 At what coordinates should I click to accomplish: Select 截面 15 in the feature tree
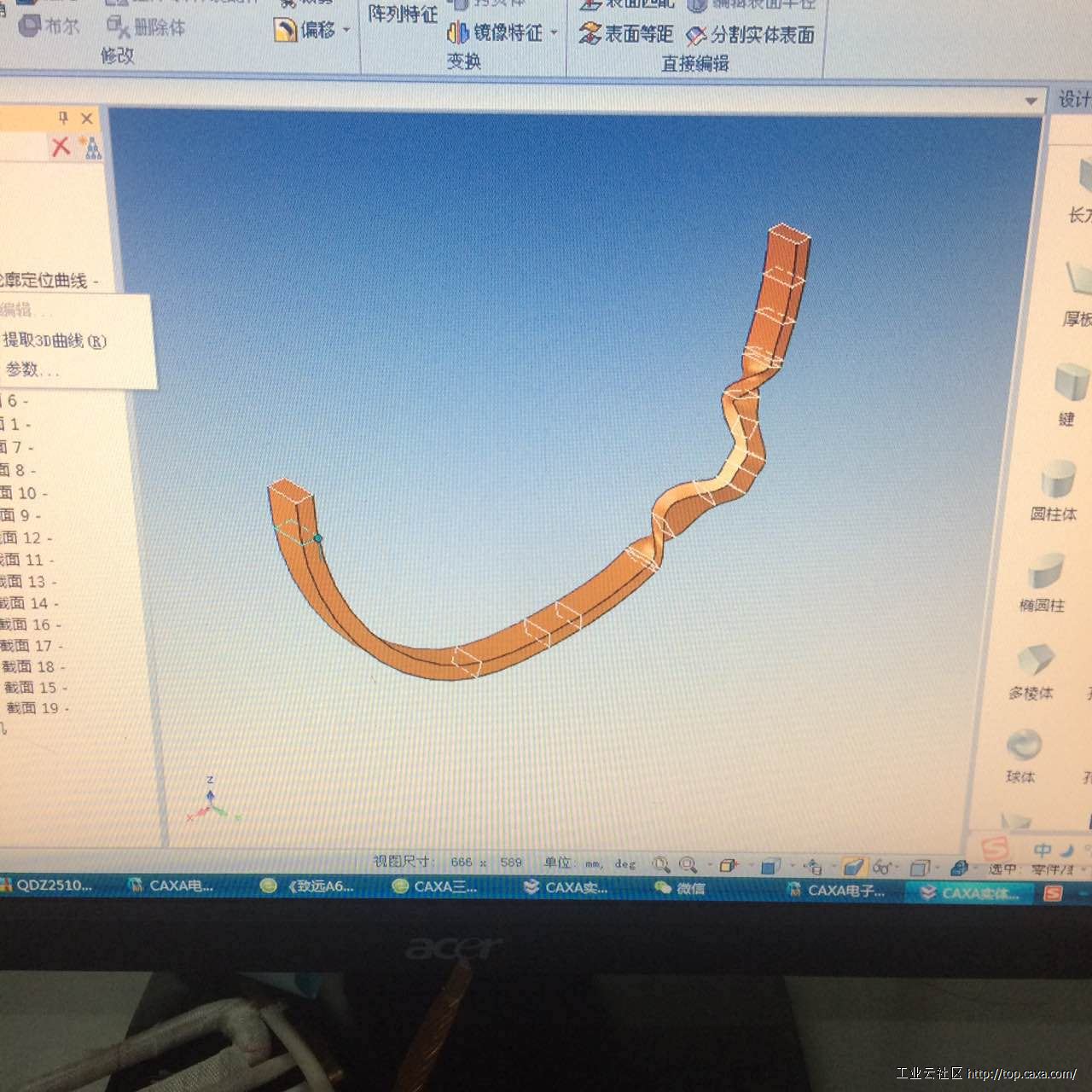coord(36,688)
